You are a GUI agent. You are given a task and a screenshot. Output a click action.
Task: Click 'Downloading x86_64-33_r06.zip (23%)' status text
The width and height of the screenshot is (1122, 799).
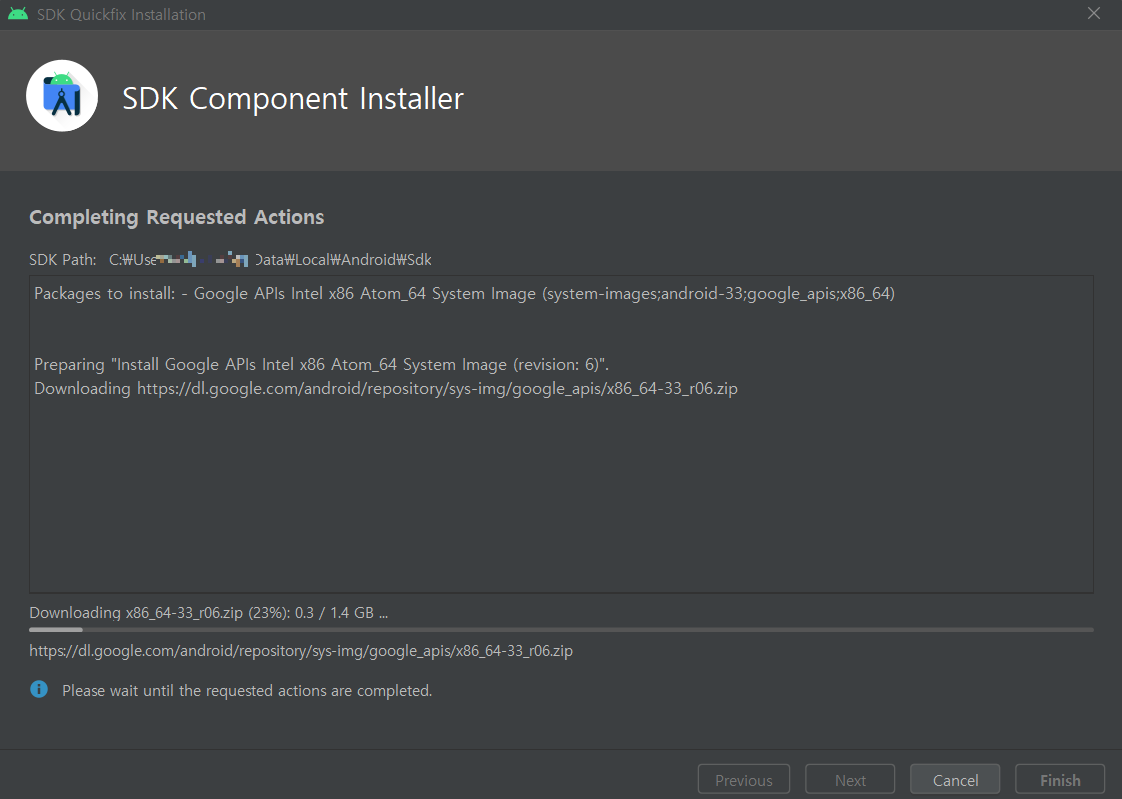[x=208, y=612]
